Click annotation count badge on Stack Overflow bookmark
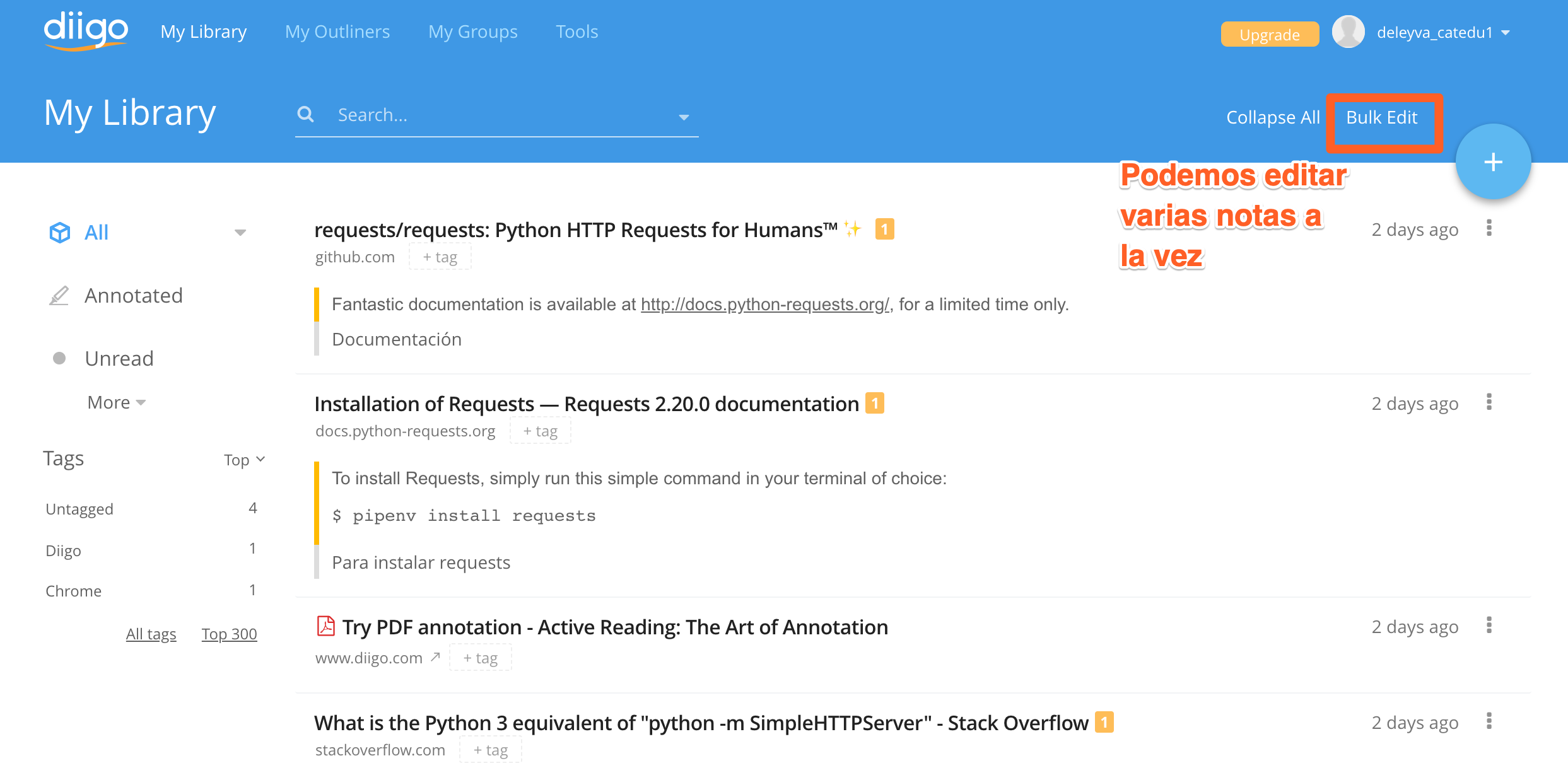This screenshot has width=1568, height=768. coord(1104,722)
